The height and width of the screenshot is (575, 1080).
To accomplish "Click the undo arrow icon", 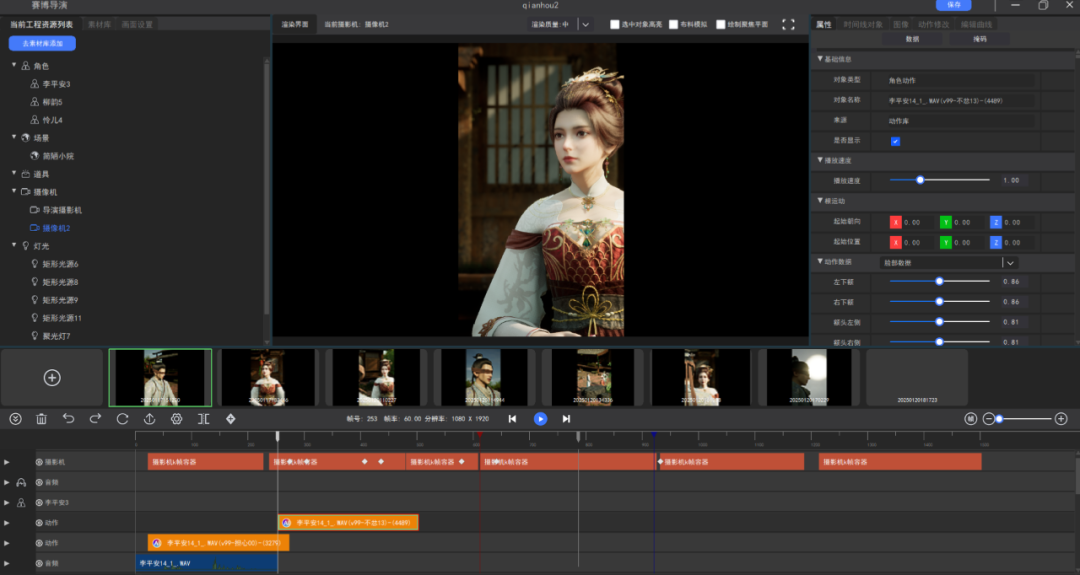I will coord(68,419).
